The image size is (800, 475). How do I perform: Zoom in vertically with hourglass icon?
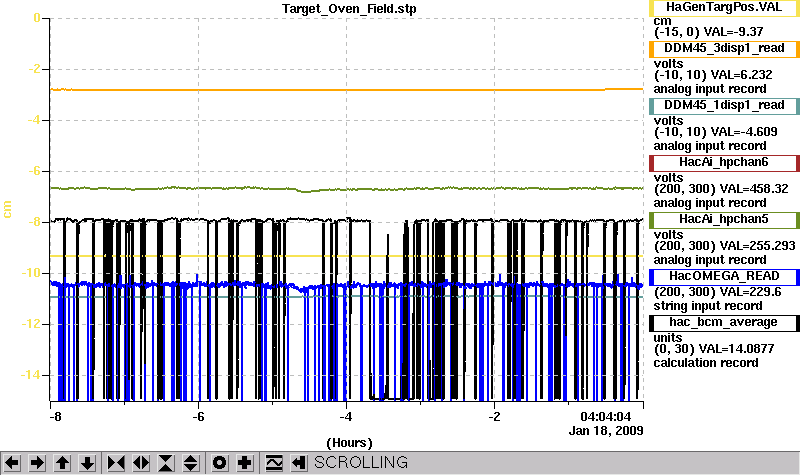click(166, 463)
